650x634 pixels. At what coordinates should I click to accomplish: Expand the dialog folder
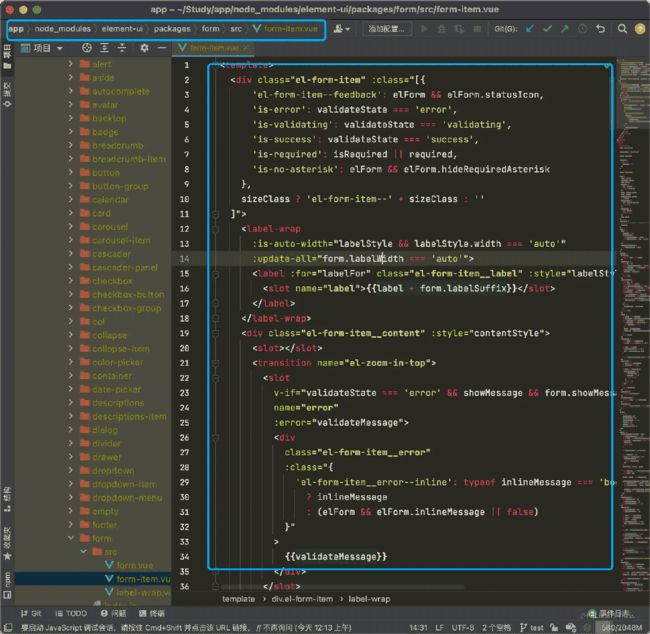click(x=70, y=429)
